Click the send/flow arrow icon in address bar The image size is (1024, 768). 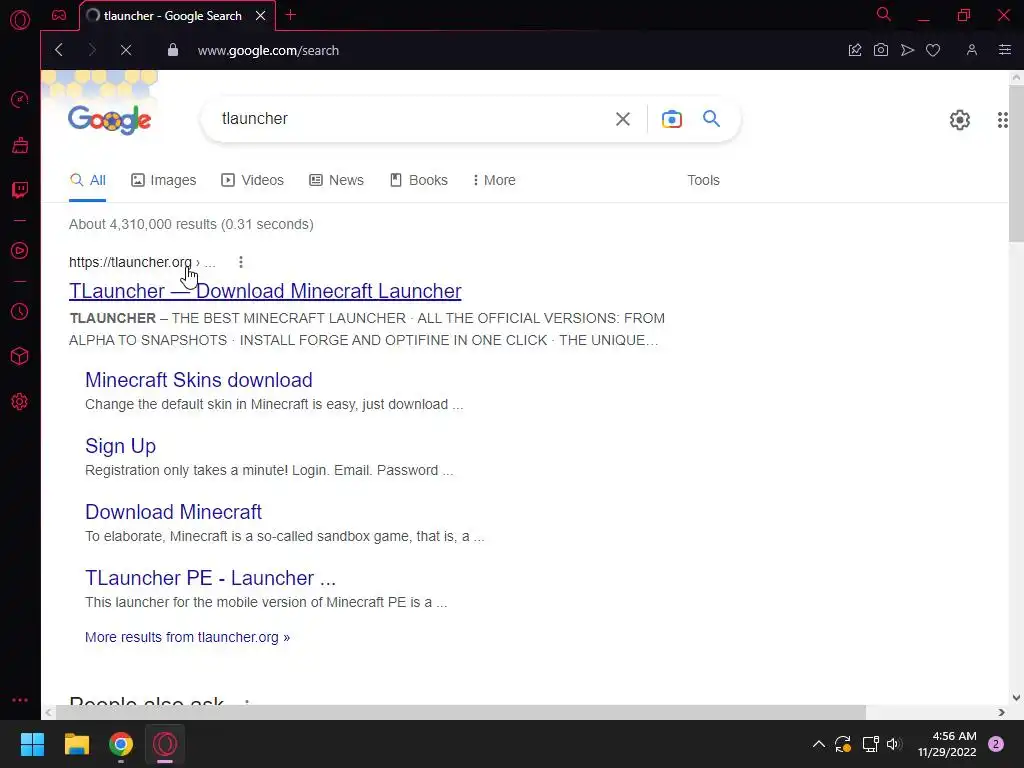click(907, 50)
